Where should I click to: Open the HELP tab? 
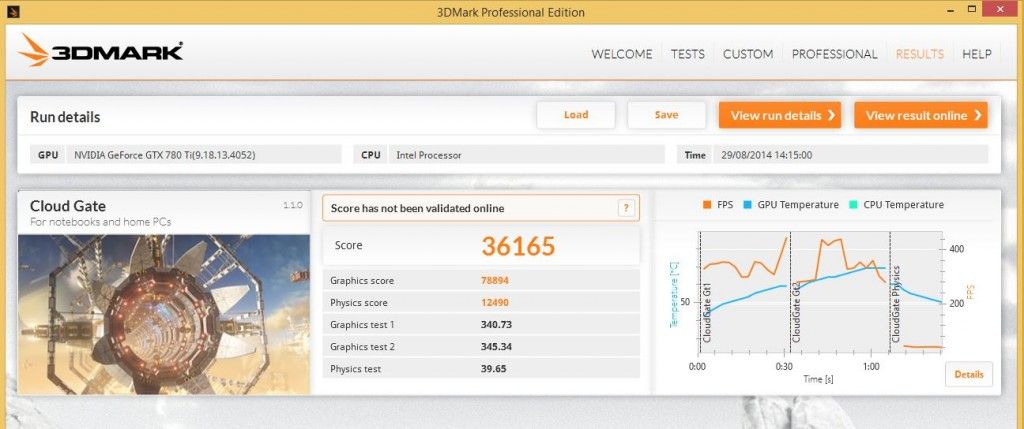977,54
